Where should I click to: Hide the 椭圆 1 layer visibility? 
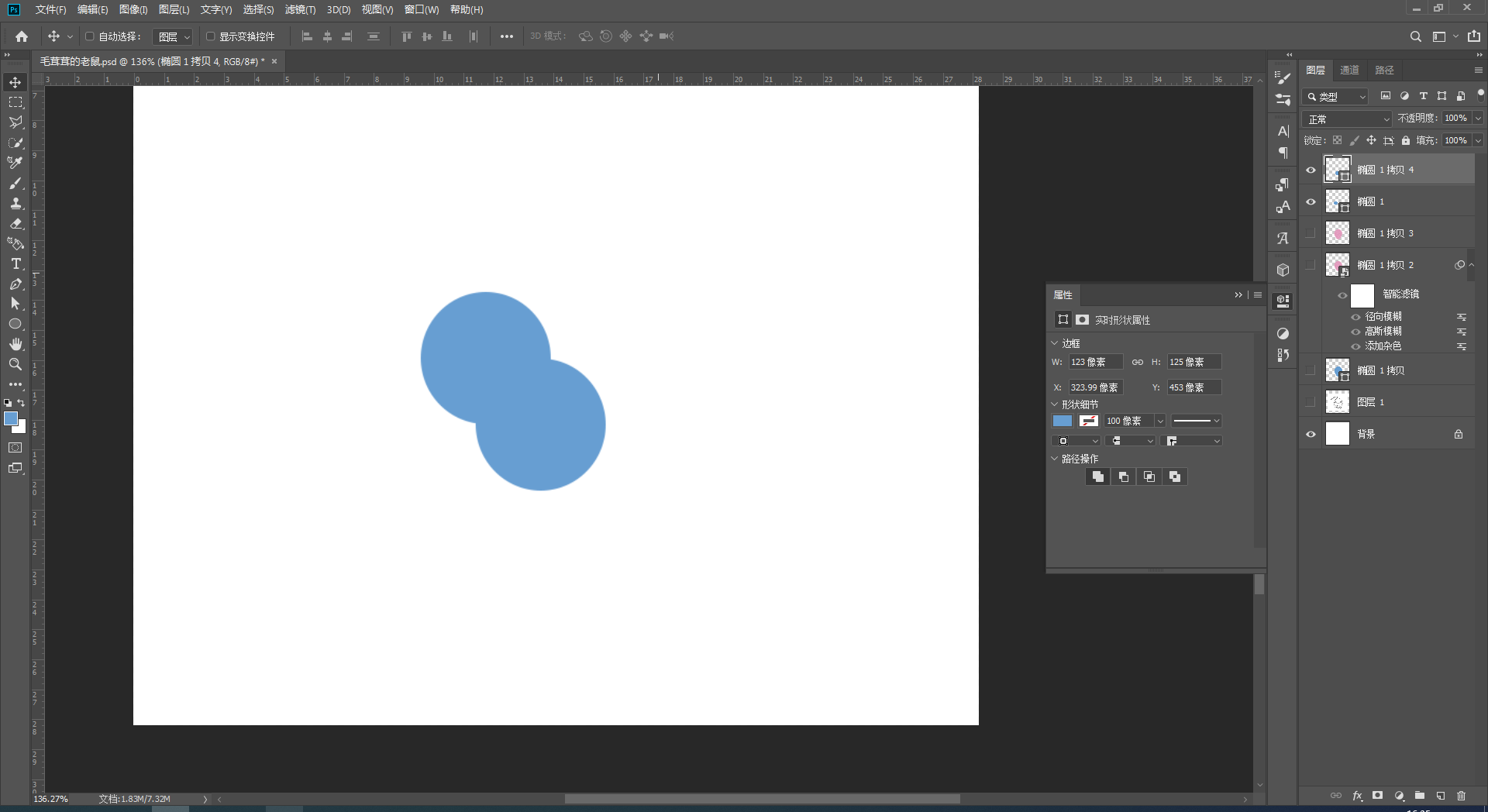tap(1311, 201)
